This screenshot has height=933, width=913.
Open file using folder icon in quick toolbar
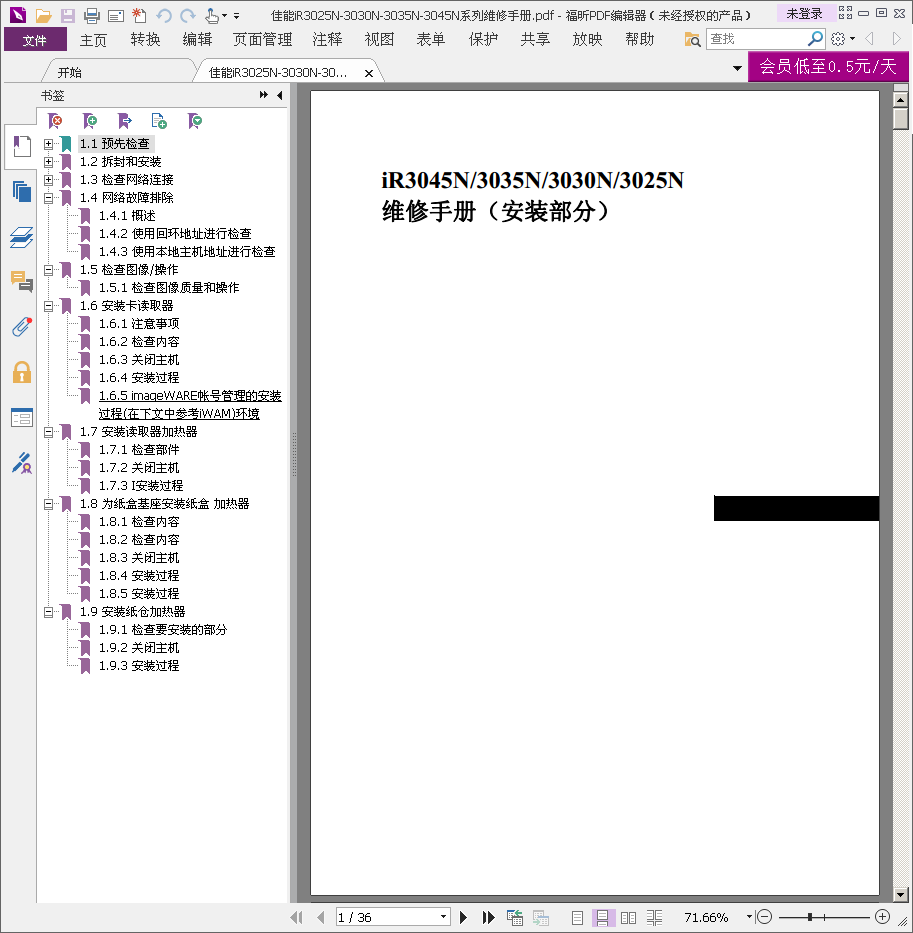(x=43, y=15)
